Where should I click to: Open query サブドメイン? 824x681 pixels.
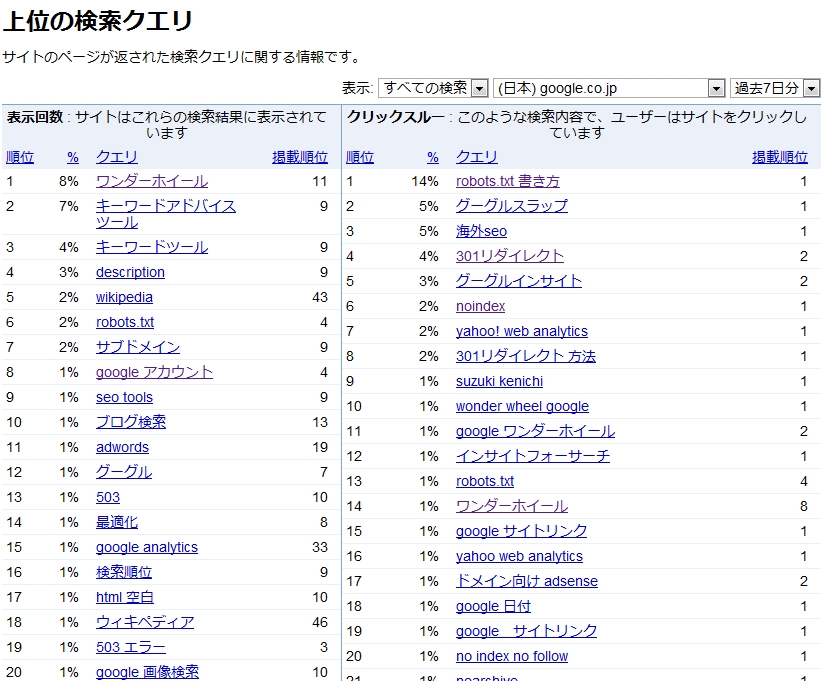click(138, 347)
